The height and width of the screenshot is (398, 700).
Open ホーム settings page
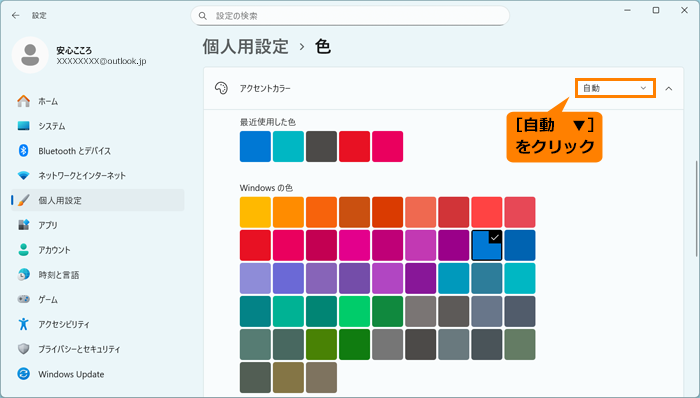pos(98,101)
